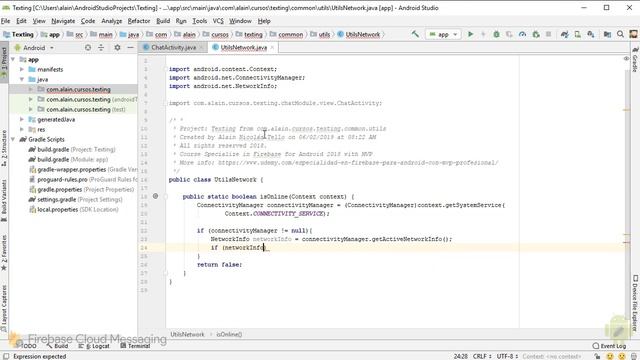Viewport: 640px width, 360px height.
Task: Collapse the app module node
Action: click(13, 60)
